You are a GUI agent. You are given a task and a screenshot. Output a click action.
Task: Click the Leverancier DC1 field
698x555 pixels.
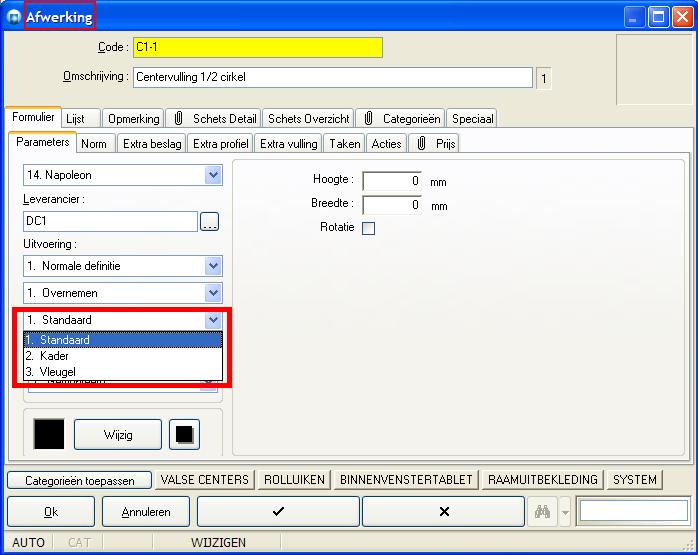click(x=110, y=221)
